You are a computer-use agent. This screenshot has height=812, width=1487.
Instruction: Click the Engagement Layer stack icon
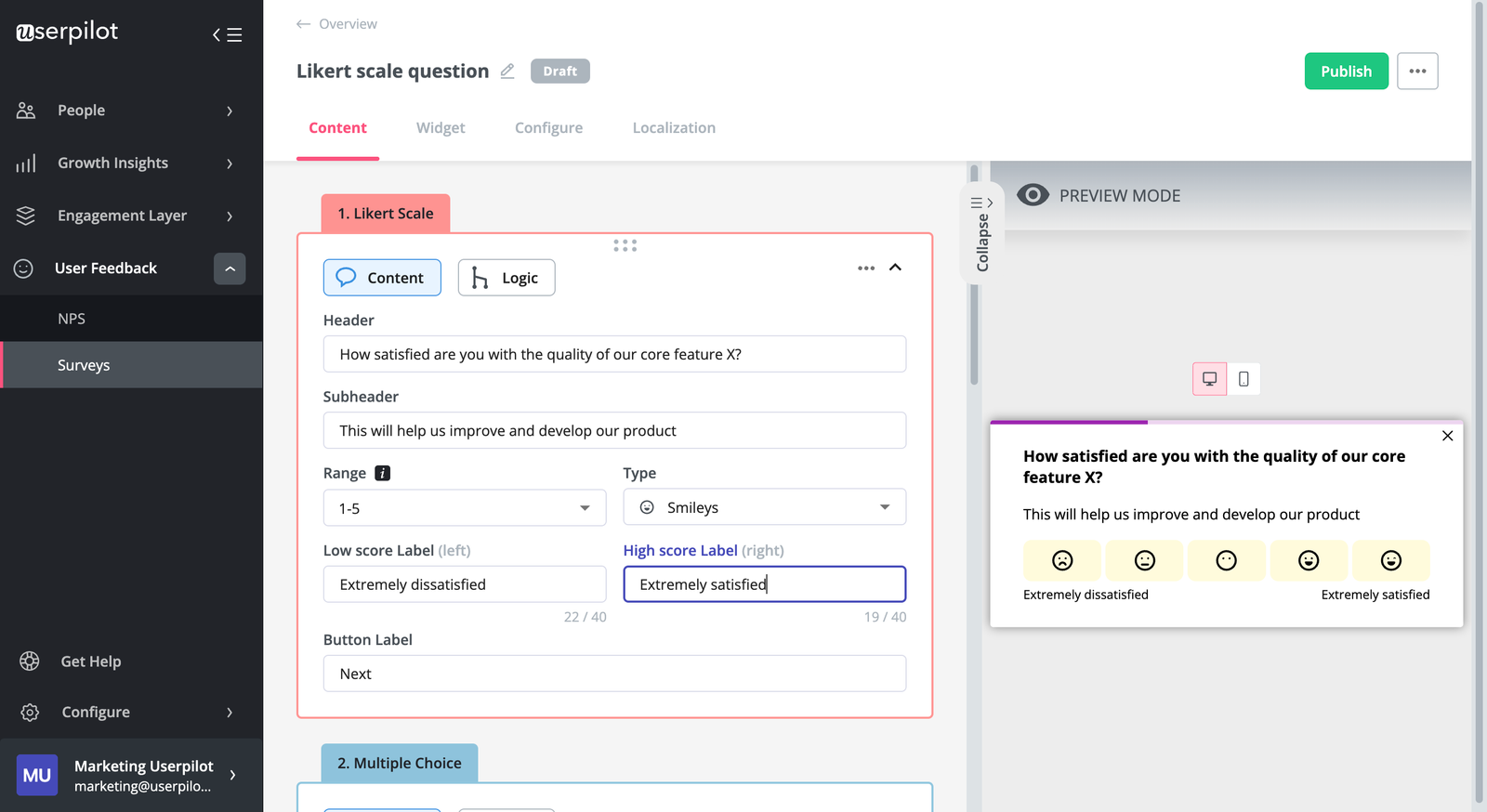point(26,216)
